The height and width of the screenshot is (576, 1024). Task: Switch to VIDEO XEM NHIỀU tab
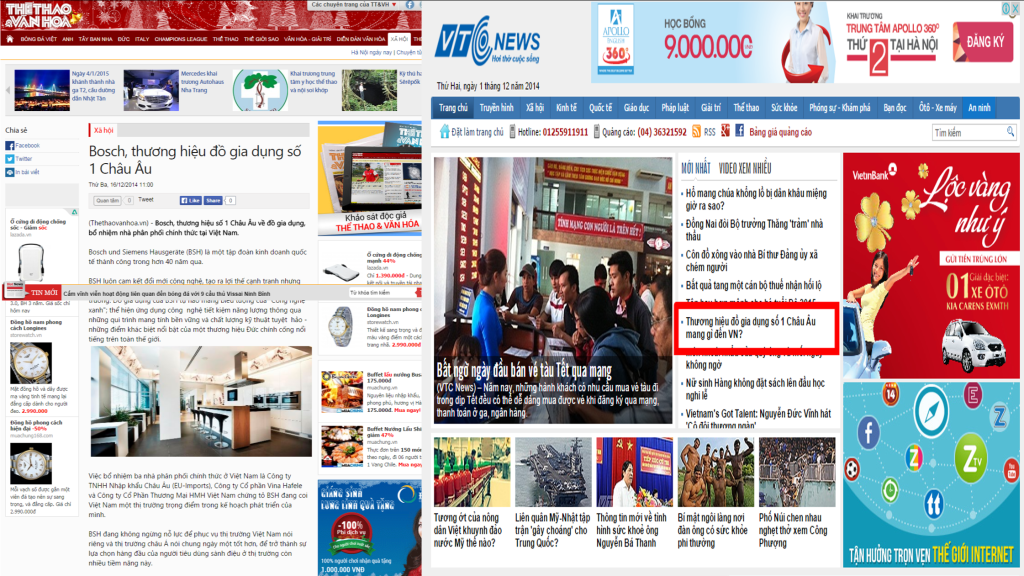pyautogui.click(x=744, y=168)
